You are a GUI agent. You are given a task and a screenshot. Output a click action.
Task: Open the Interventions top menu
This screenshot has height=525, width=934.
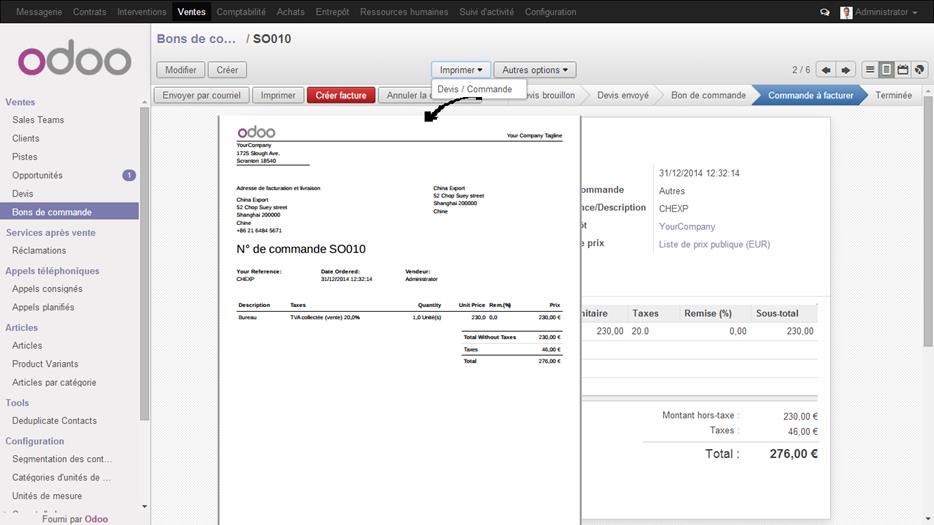click(x=142, y=12)
